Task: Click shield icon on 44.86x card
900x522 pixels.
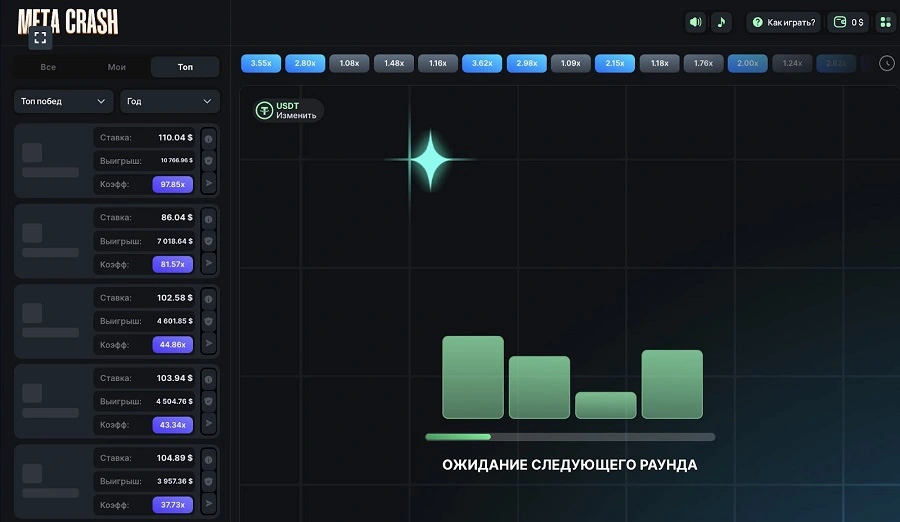Action: (208, 321)
